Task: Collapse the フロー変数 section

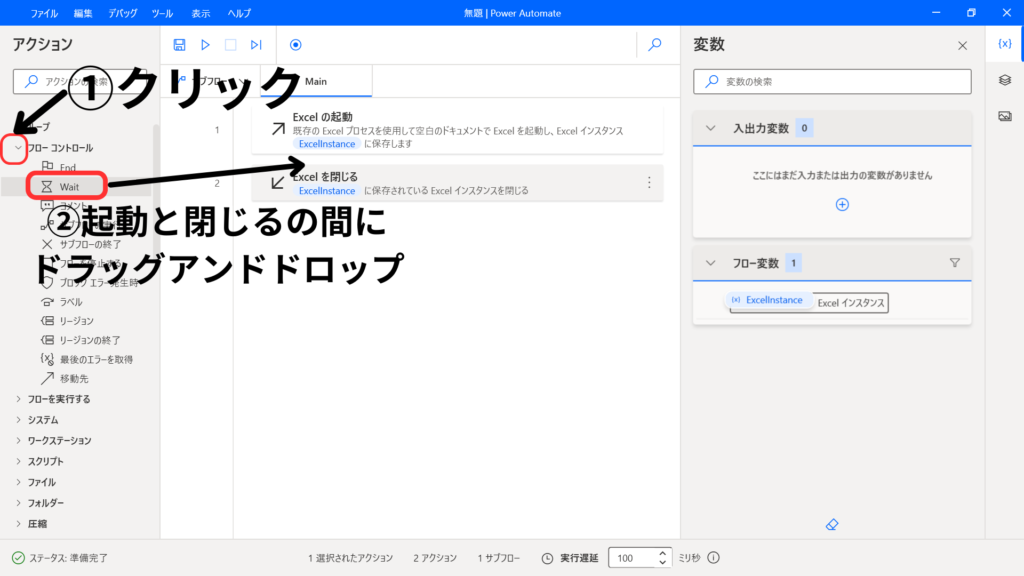Action: pos(711,263)
